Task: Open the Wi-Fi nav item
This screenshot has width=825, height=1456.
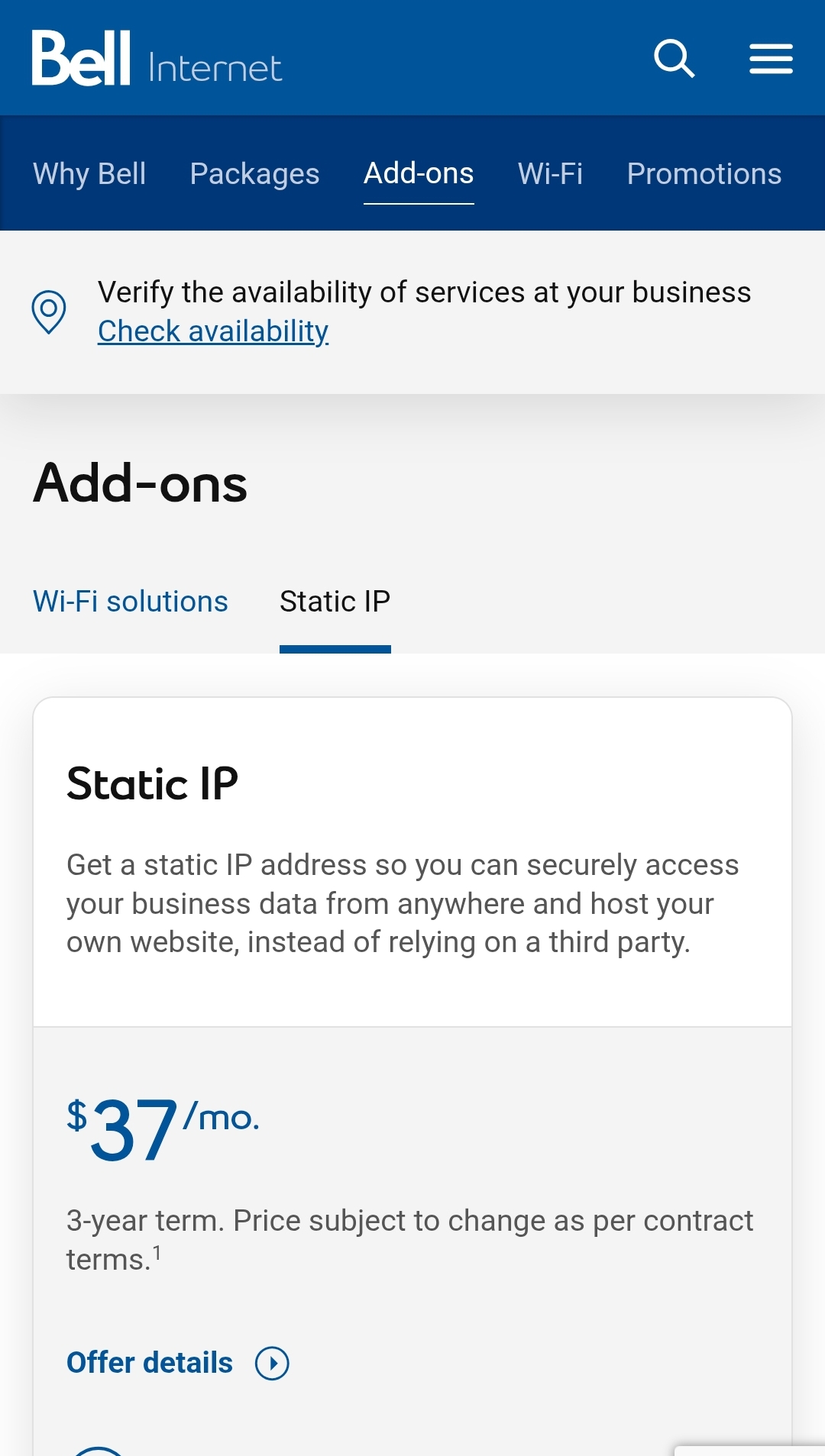Action: coord(550,173)
